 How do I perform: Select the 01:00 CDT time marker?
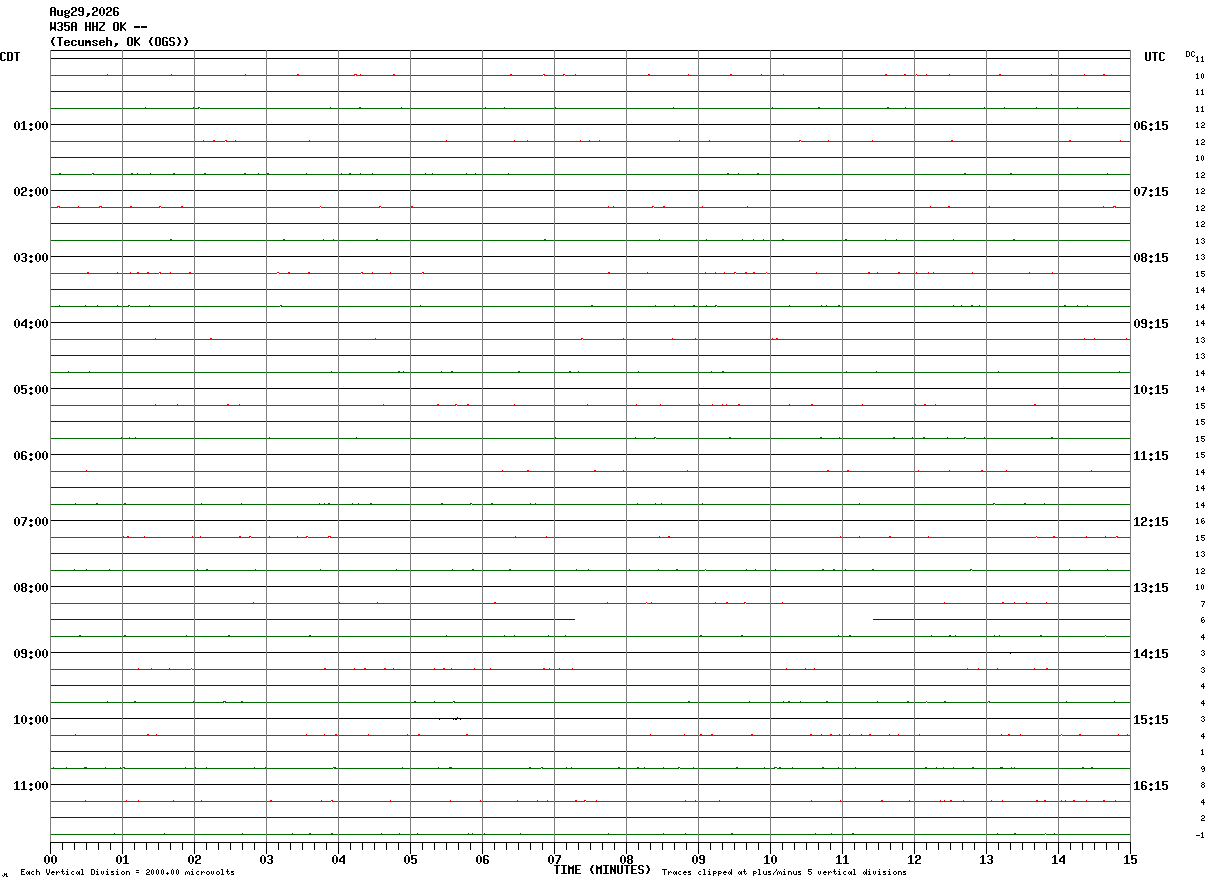click(30, 125)
